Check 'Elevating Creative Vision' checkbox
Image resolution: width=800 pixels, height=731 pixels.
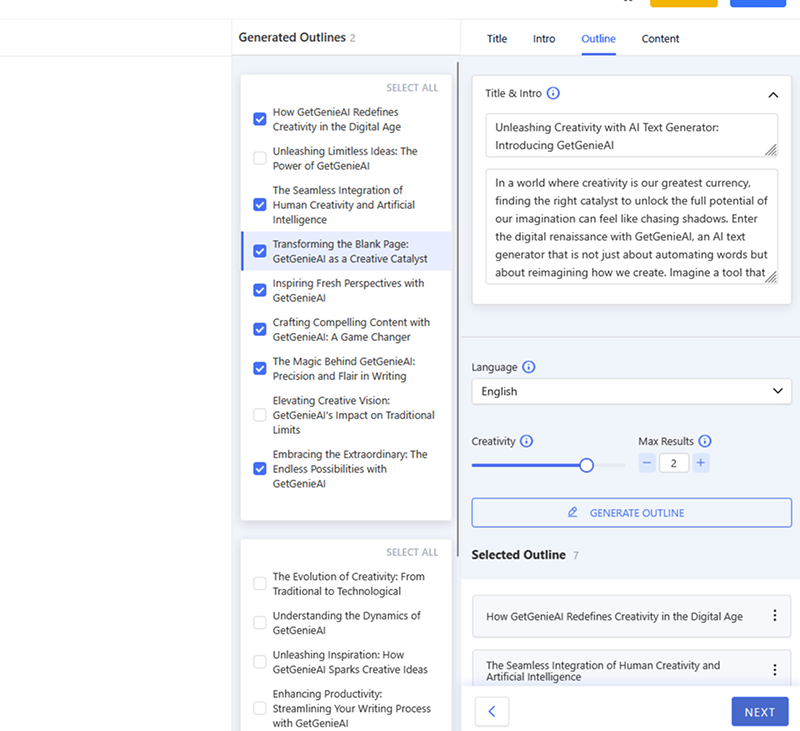point(260,415)
